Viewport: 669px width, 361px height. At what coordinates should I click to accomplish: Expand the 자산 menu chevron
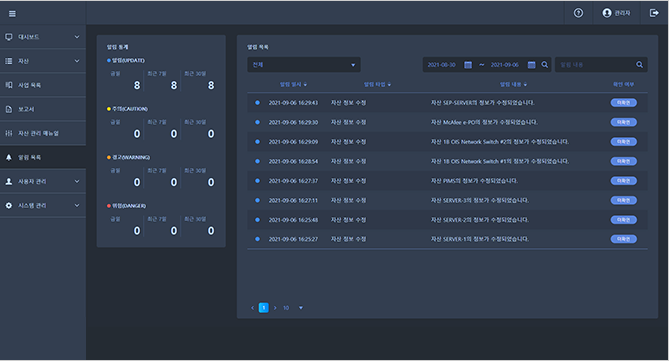point(77,61)
